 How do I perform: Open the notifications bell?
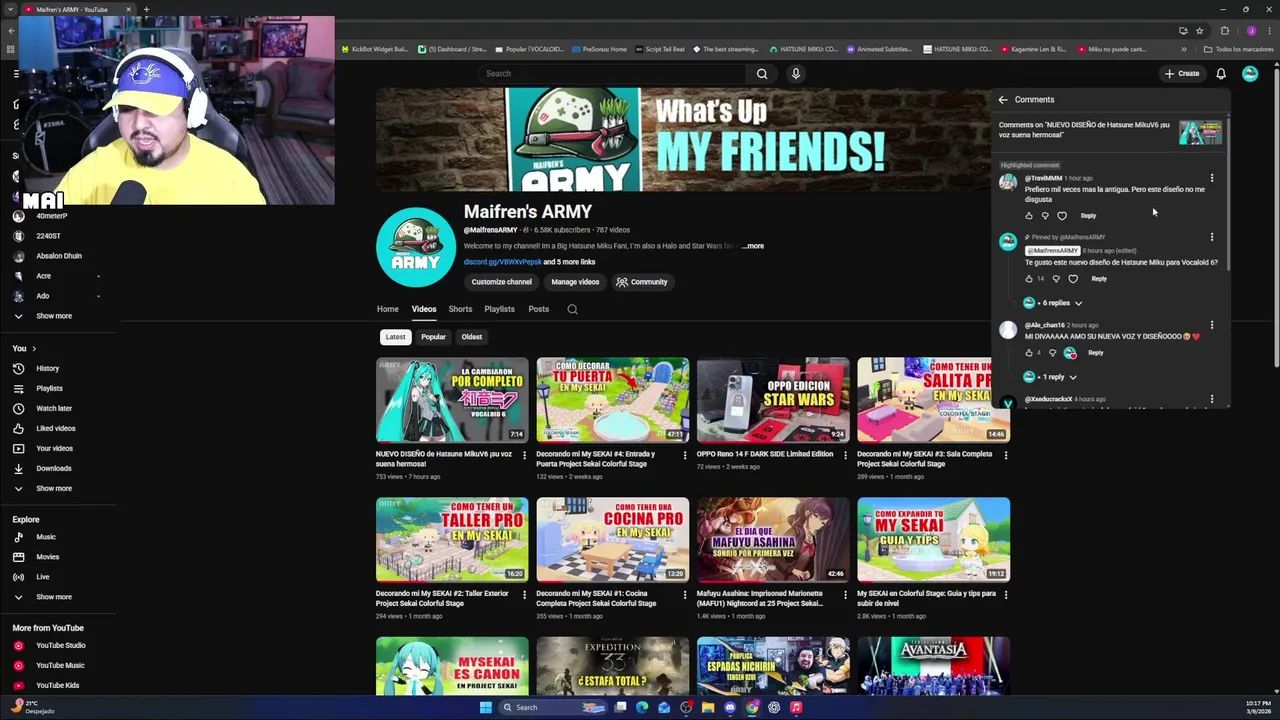[x=1221, y=73]
